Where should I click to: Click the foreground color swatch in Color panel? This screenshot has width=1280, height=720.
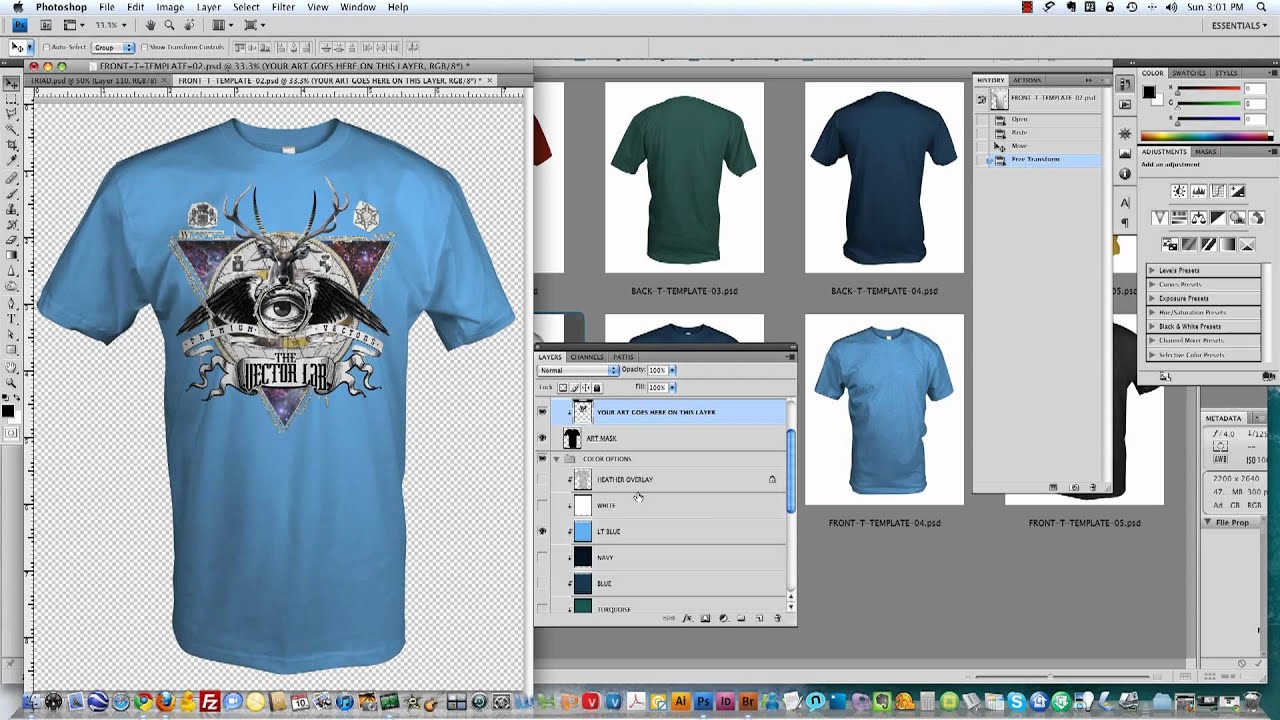point(1150,92)
